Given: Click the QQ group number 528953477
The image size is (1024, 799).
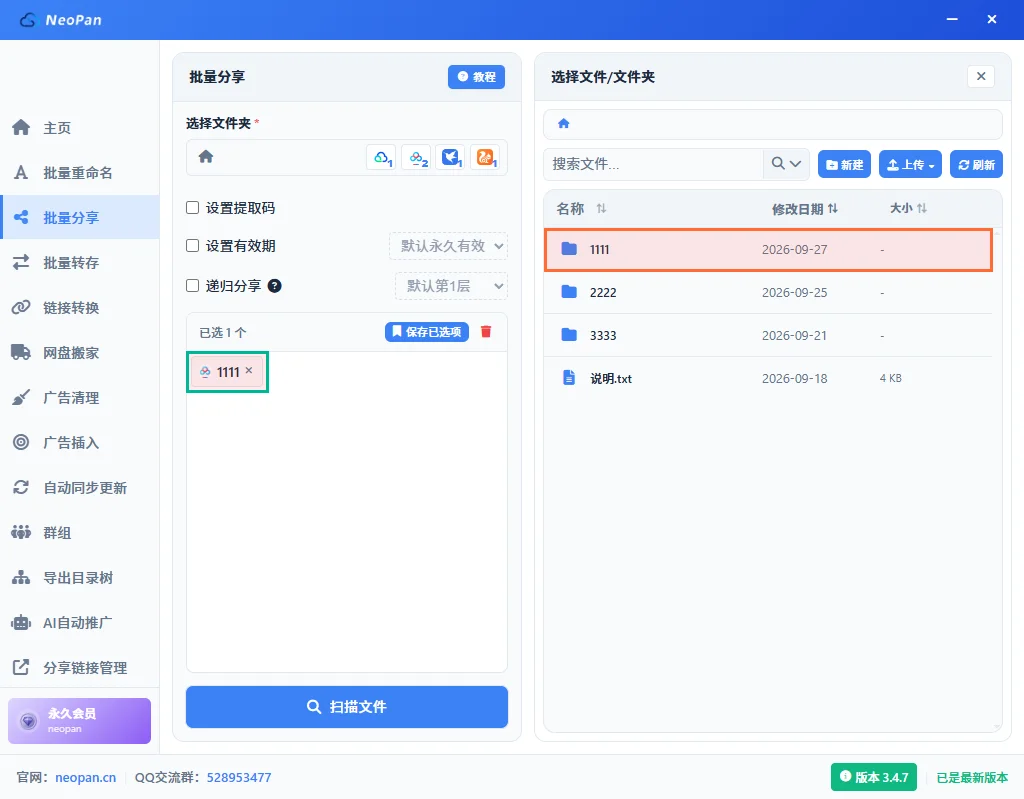Looking at the screenshot, I should pyautogui.click(x=239, y=777).
